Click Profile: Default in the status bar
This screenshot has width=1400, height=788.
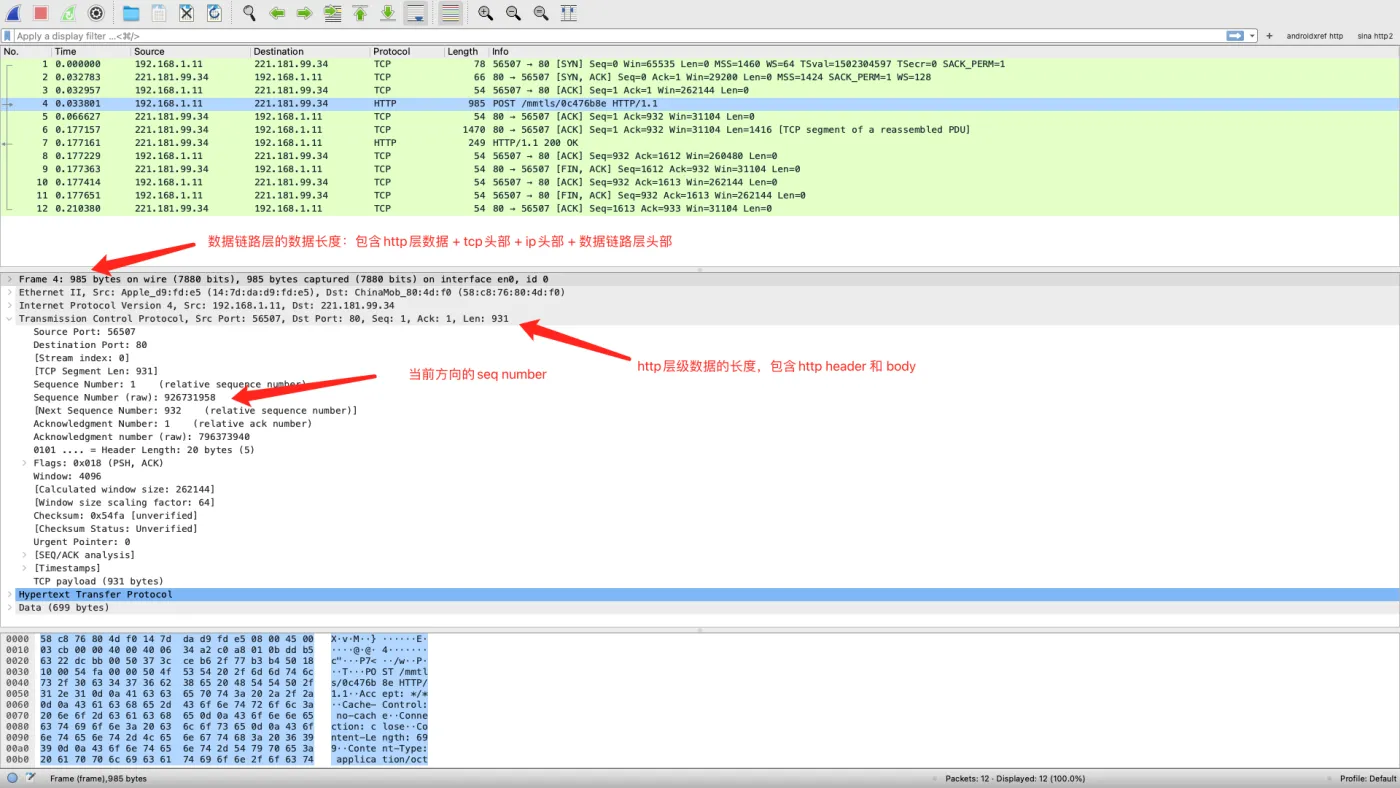click(1368, 778)
